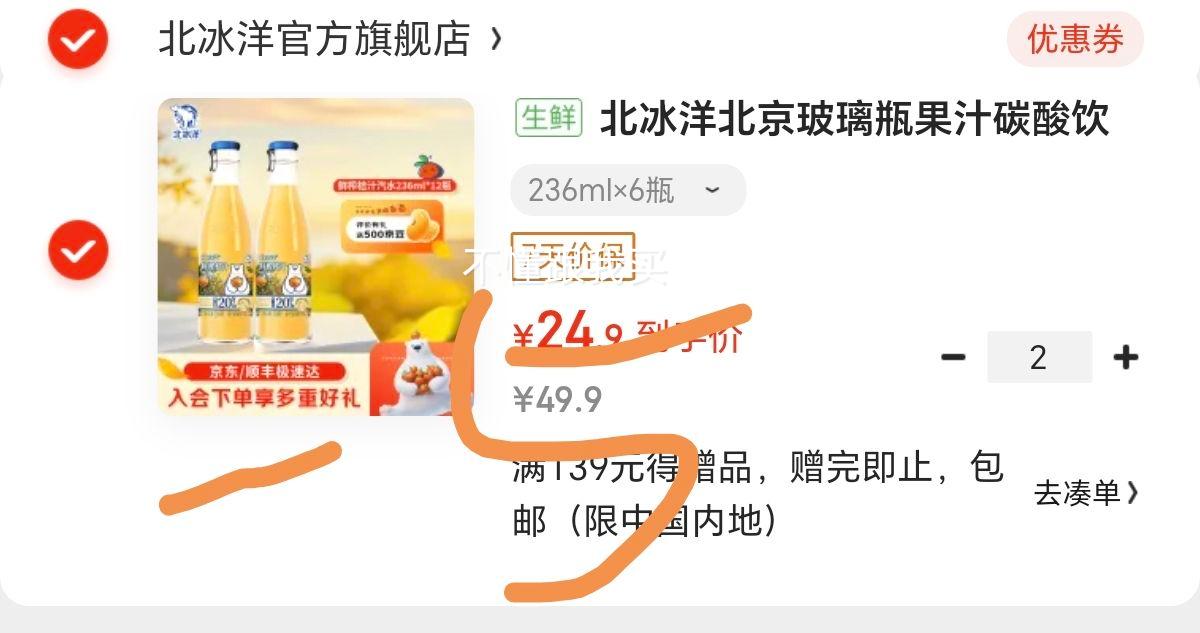Screen dimensions: 1200x633
Task: Select the quantity field showing 2
Action: (1039, 357)
